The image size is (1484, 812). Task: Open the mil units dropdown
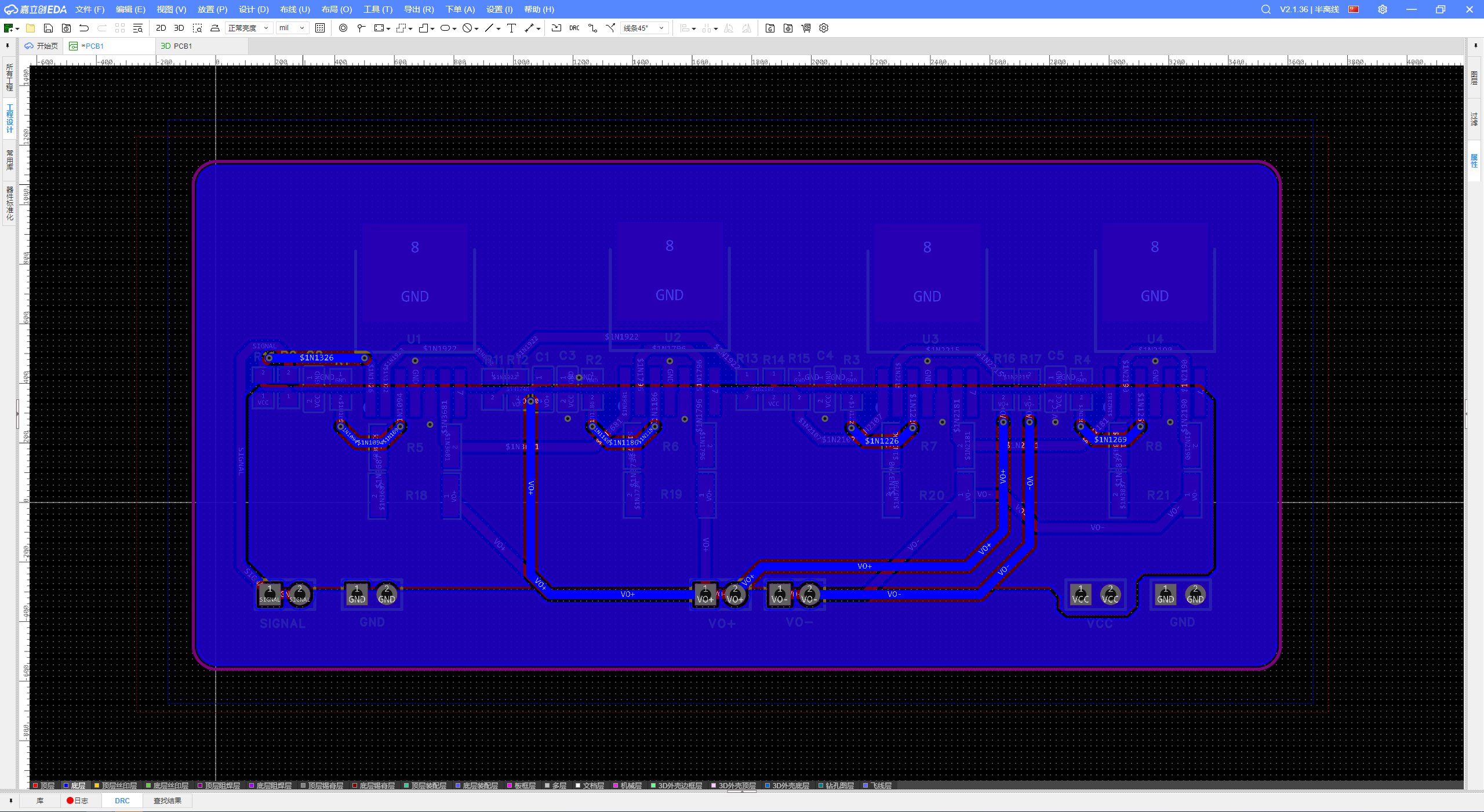(x=292, y=28)
